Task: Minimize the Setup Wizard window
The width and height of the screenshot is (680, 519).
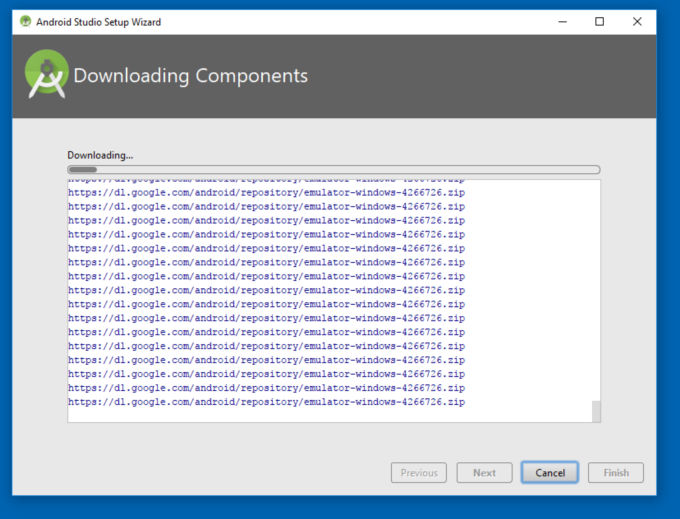Action: 562,22
